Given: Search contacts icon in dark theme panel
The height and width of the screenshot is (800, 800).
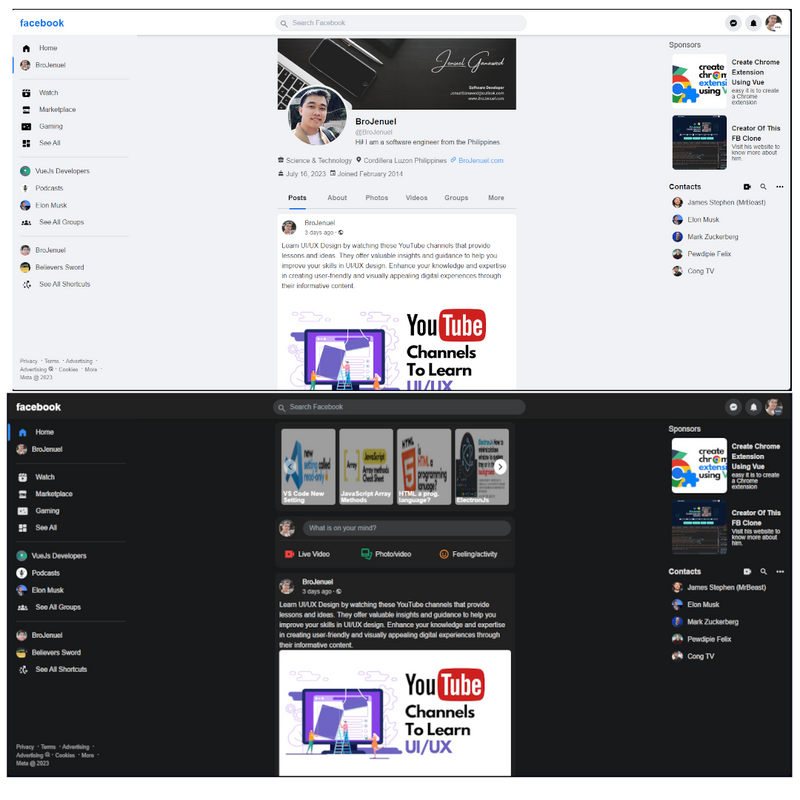Looking at the screenshot, I should point(763,571).
